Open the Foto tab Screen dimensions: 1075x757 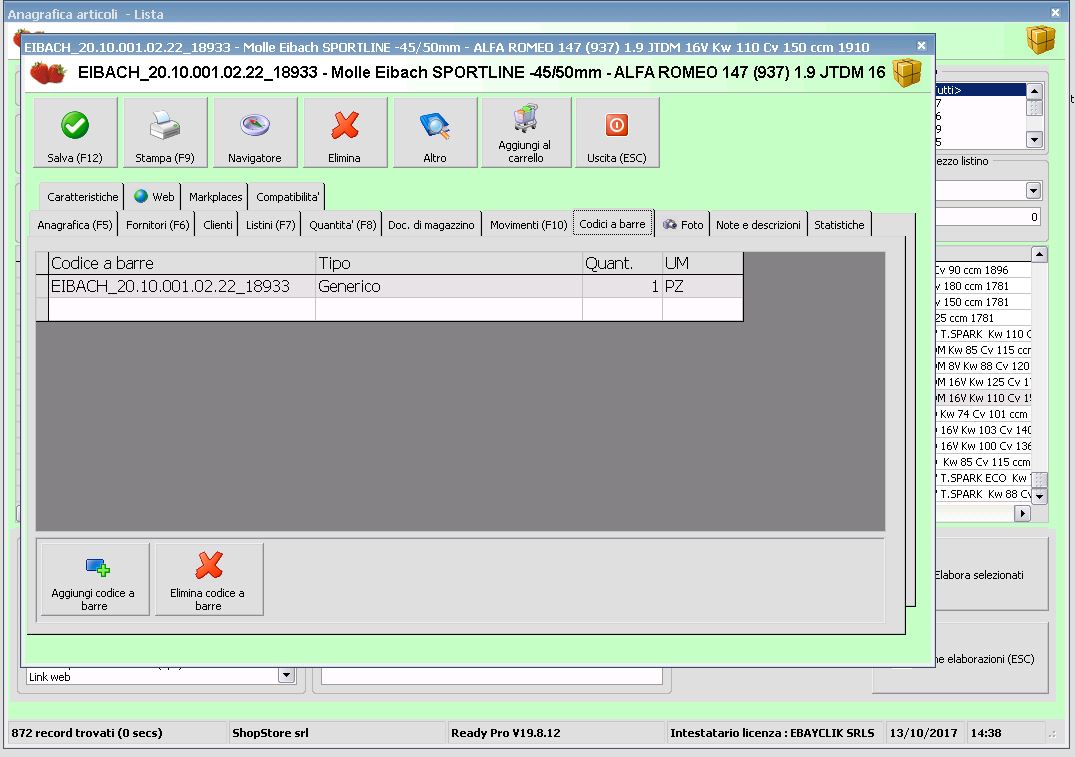tap(682, 225)
